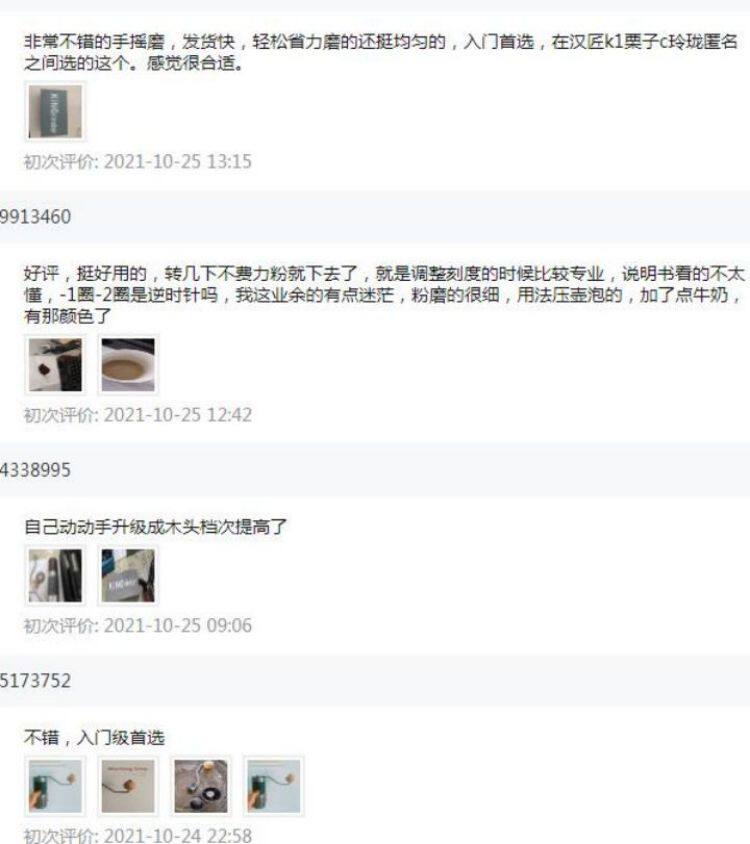
Task: Click the reviewer ID 9913460
Action: [x=35, y=217]
